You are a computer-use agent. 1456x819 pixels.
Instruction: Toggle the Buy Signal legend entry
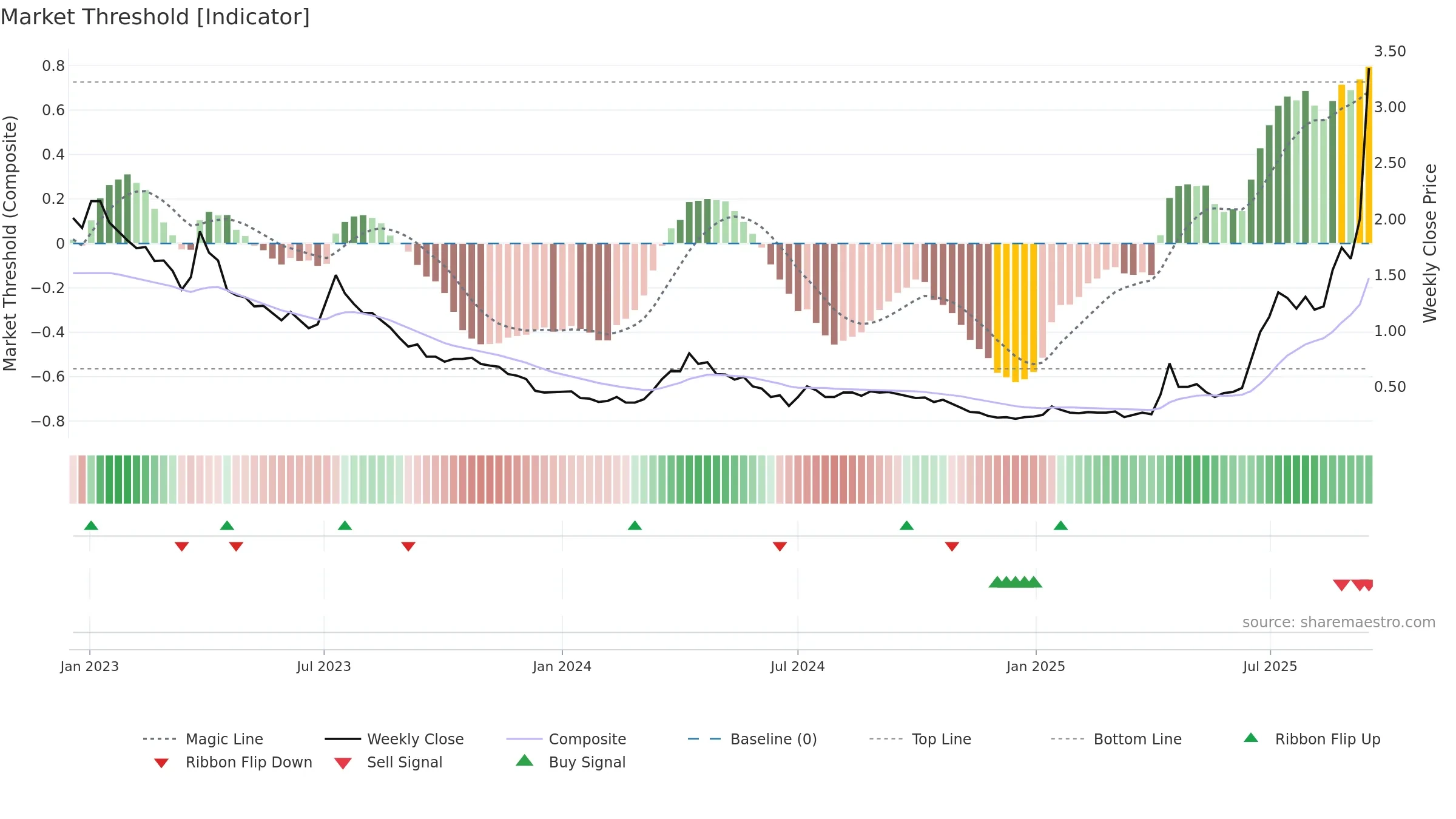tap(570, 762)
